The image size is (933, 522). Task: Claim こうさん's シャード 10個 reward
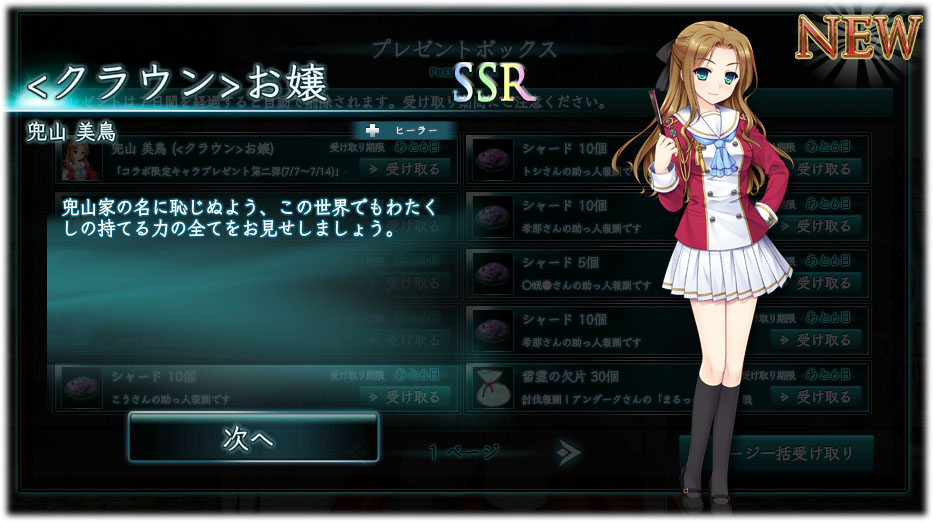click(x=405, y=397)
